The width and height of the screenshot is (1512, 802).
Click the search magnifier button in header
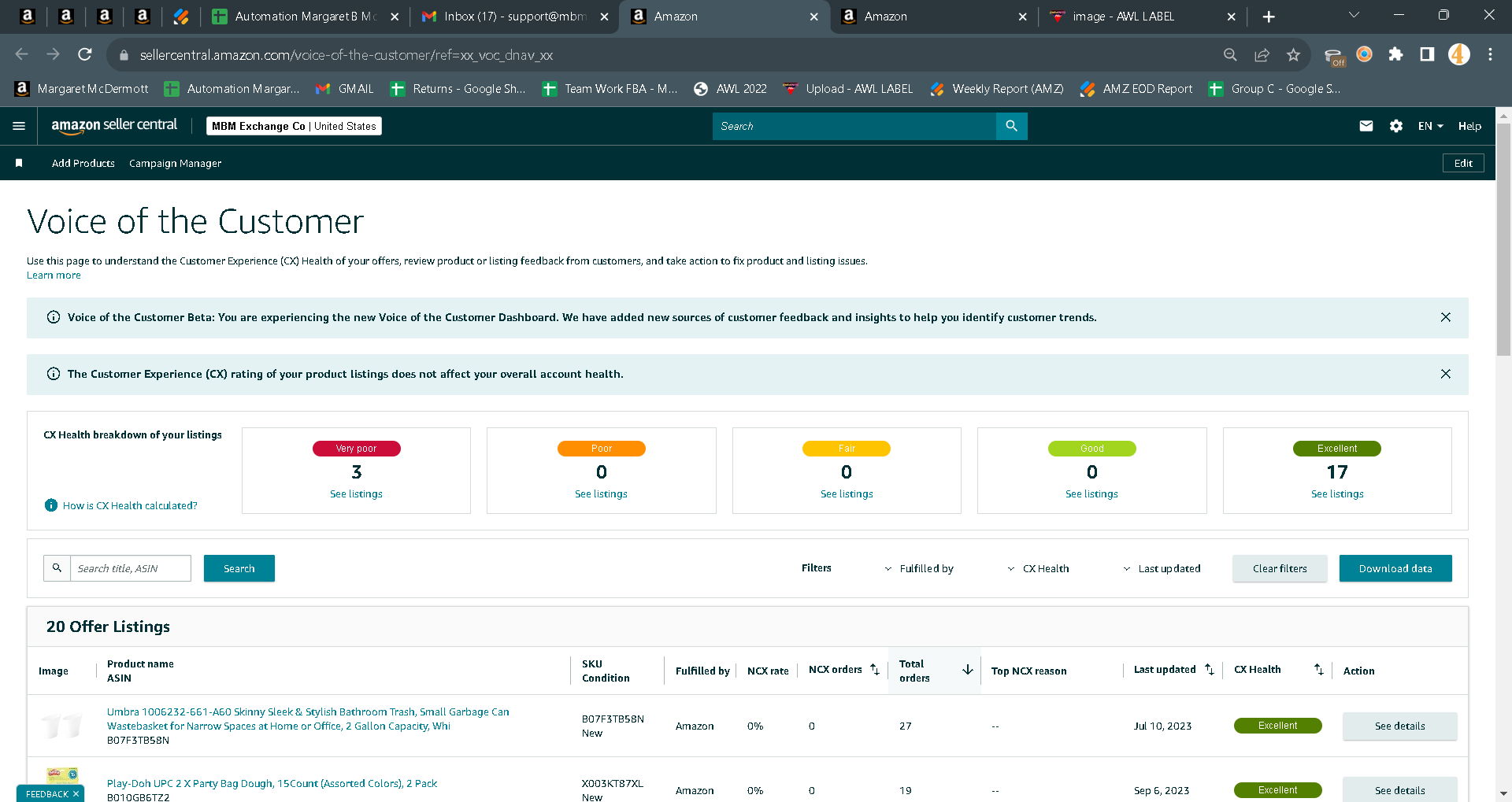[x=1012, y=126]
